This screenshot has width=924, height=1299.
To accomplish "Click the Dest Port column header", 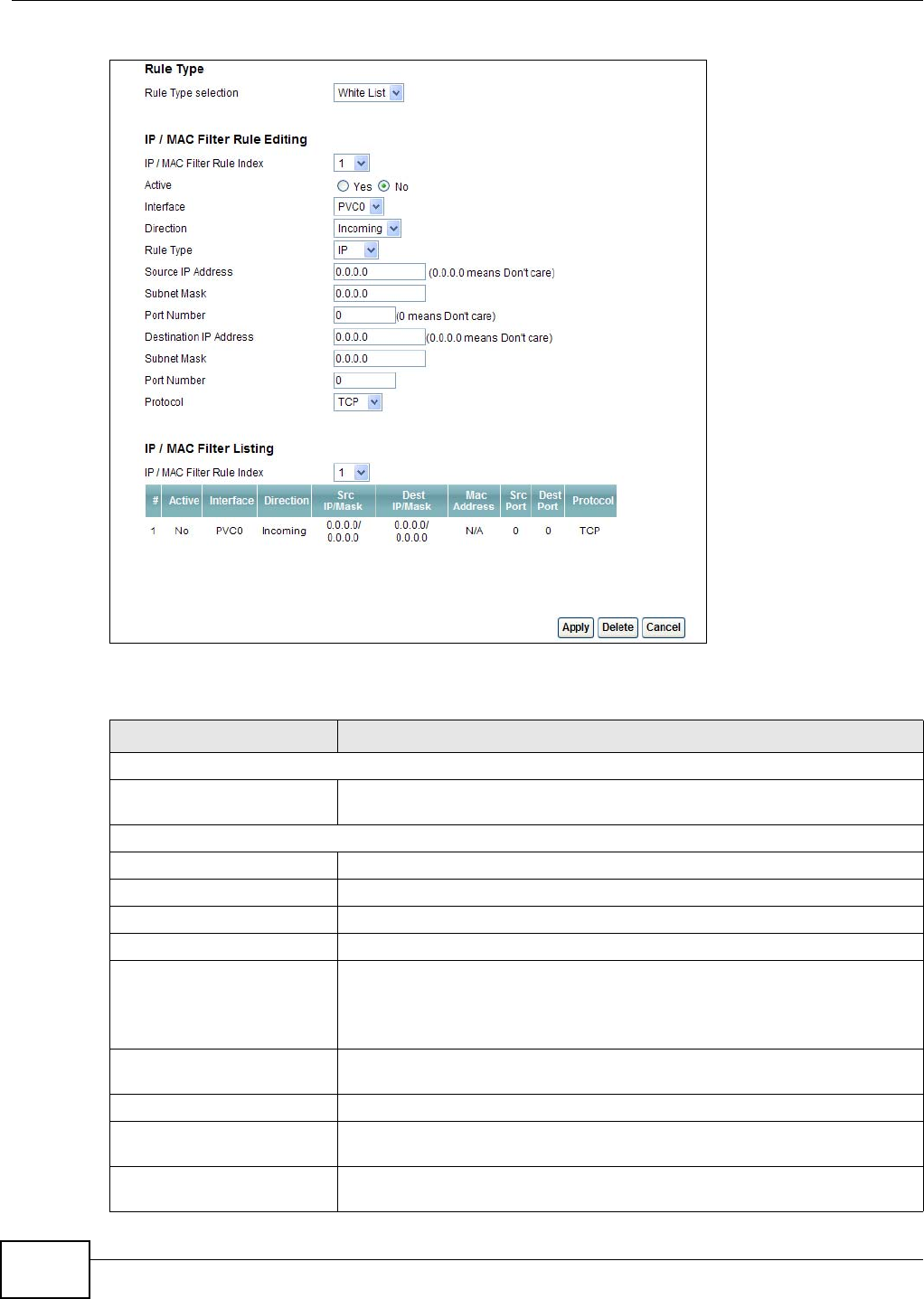I will pos(549,501).
